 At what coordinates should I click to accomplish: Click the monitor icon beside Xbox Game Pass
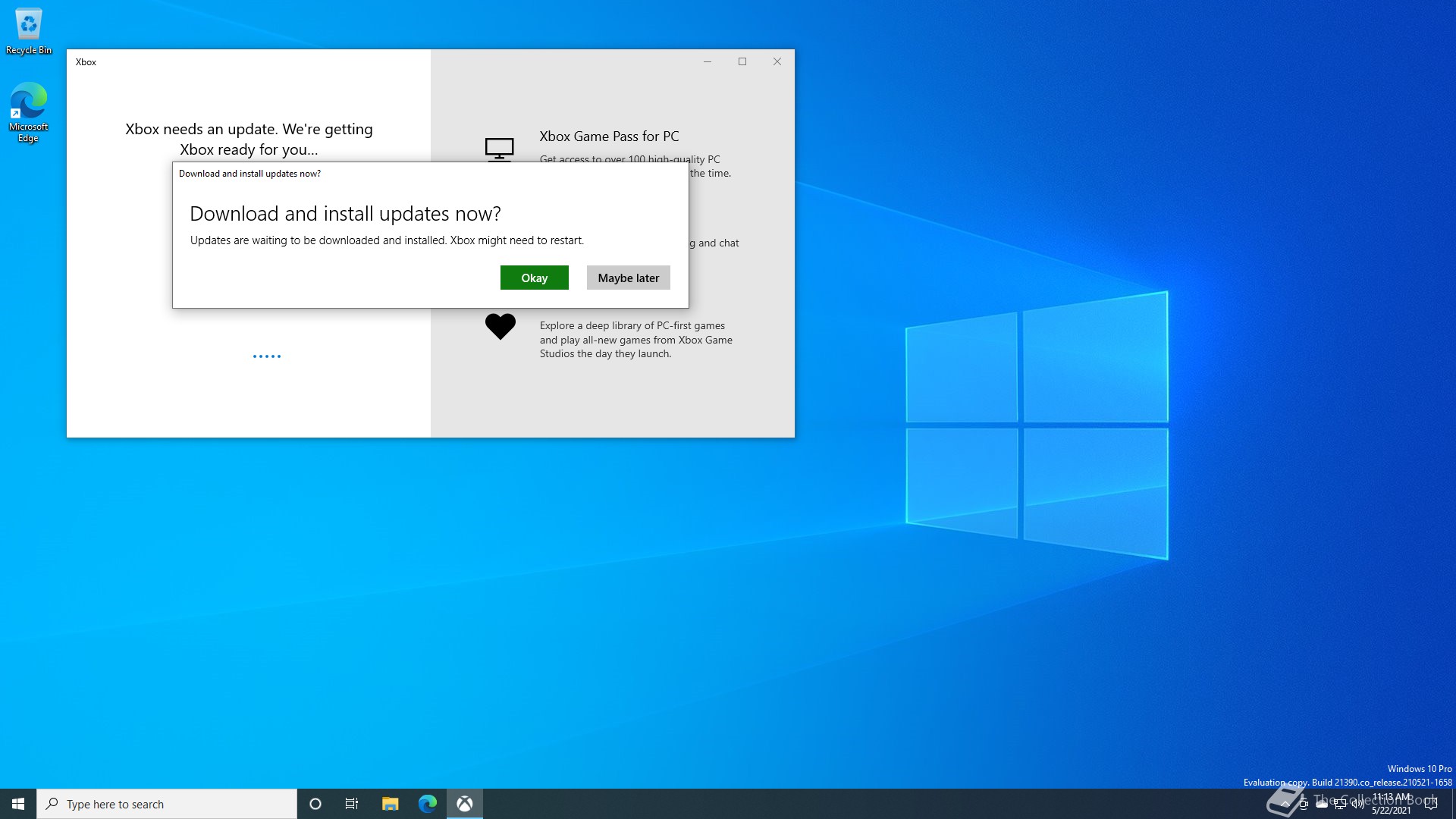click(499, 149)
